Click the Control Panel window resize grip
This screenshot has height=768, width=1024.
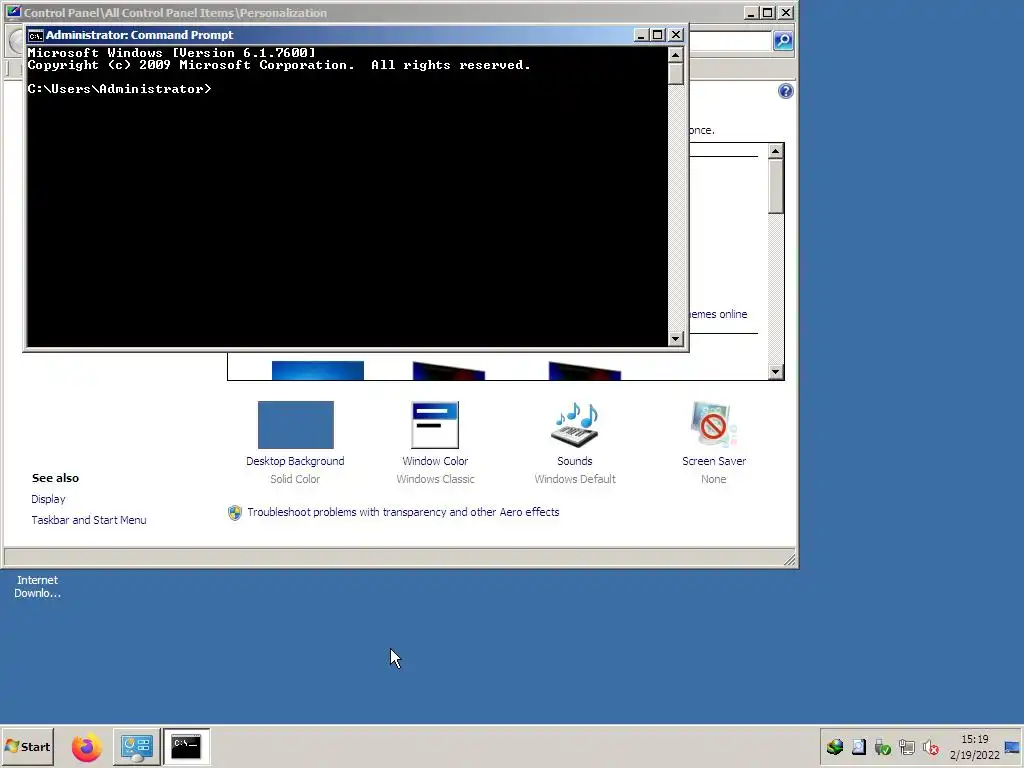pos(790,558)
